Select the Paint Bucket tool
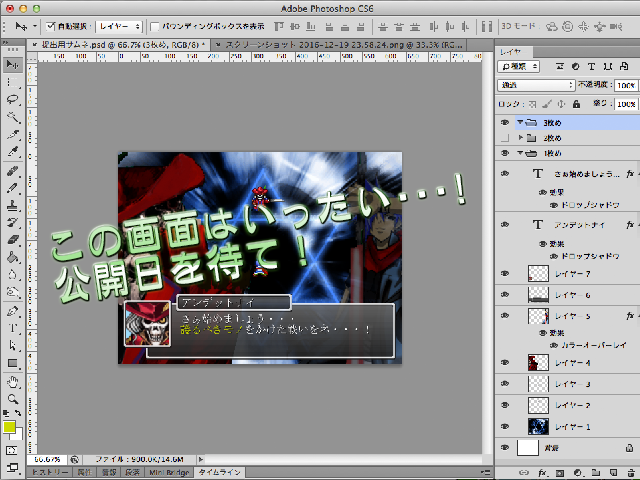The height and width of the screenshot is (480, 640). [x=13, y=257]
